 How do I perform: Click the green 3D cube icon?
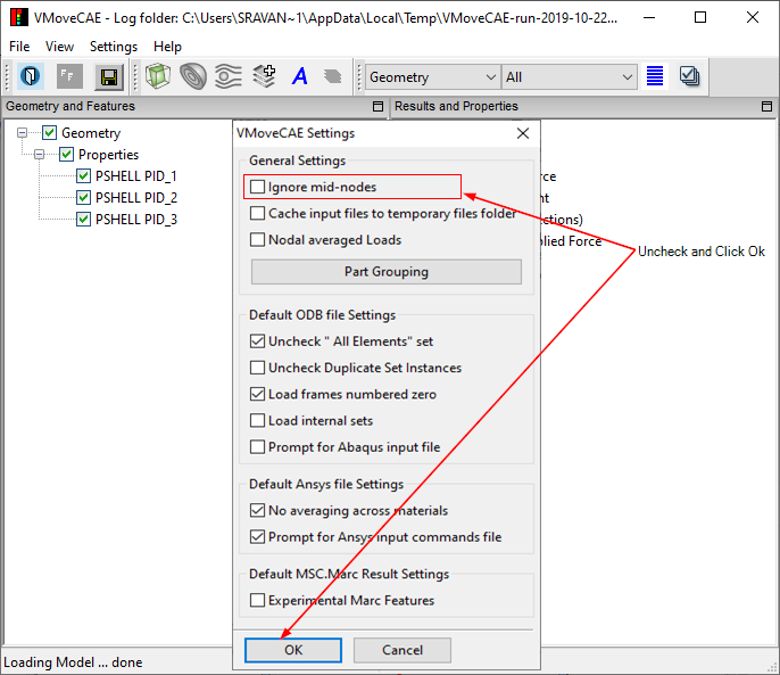(158, 77)
